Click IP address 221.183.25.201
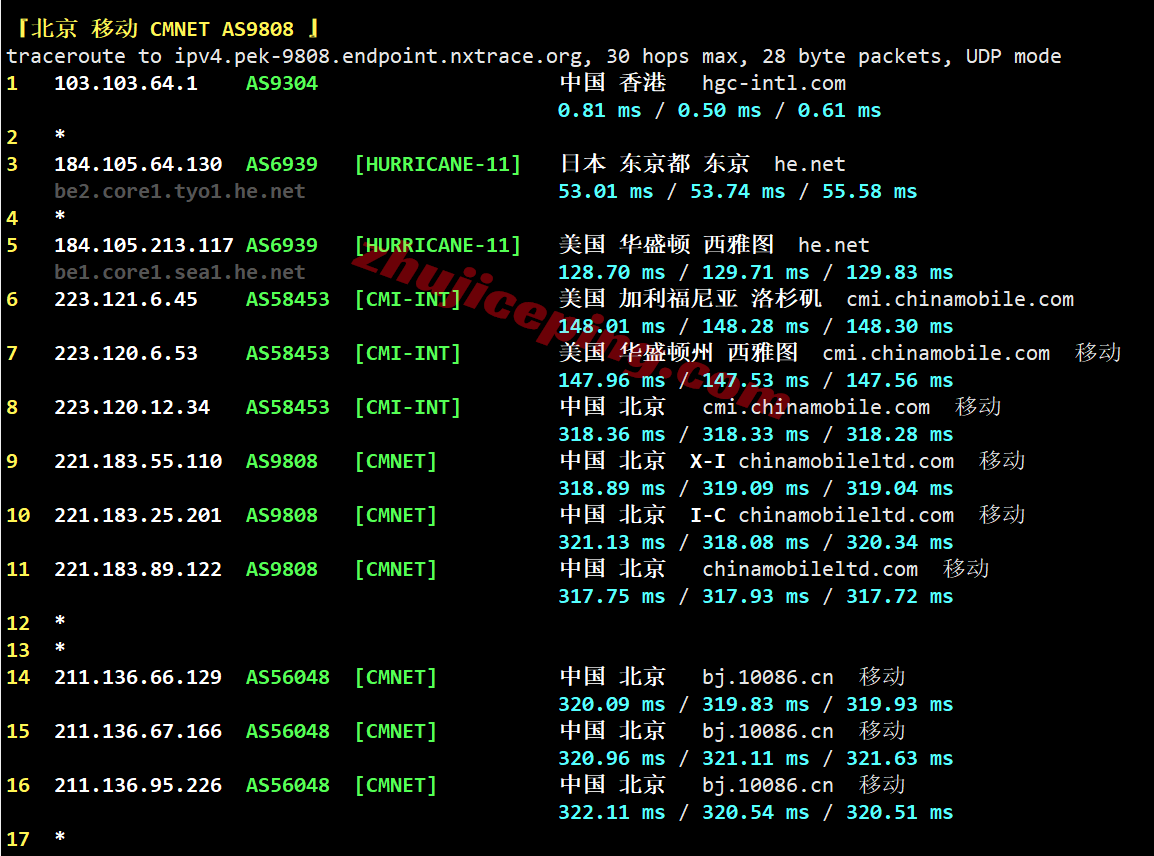 (x=138, y=515)
